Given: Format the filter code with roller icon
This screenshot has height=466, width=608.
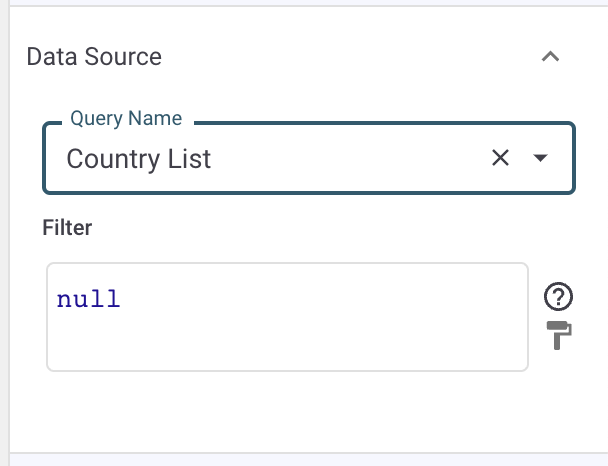Looking at the screenshot, I should (x=559, y=337).
